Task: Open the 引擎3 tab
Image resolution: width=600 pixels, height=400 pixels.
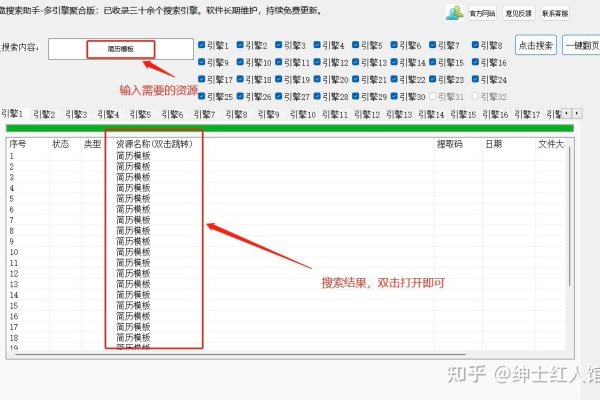Action: (76, 114)
